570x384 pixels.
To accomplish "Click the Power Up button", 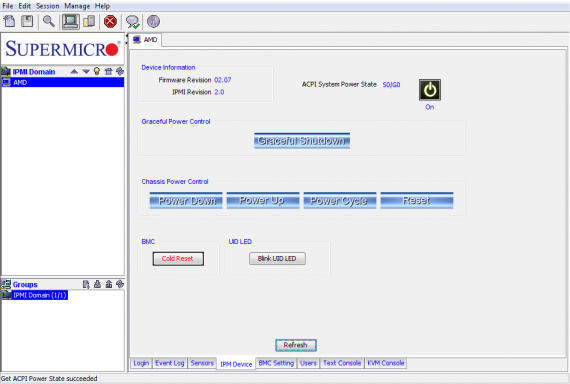I will tap(263, 200).
